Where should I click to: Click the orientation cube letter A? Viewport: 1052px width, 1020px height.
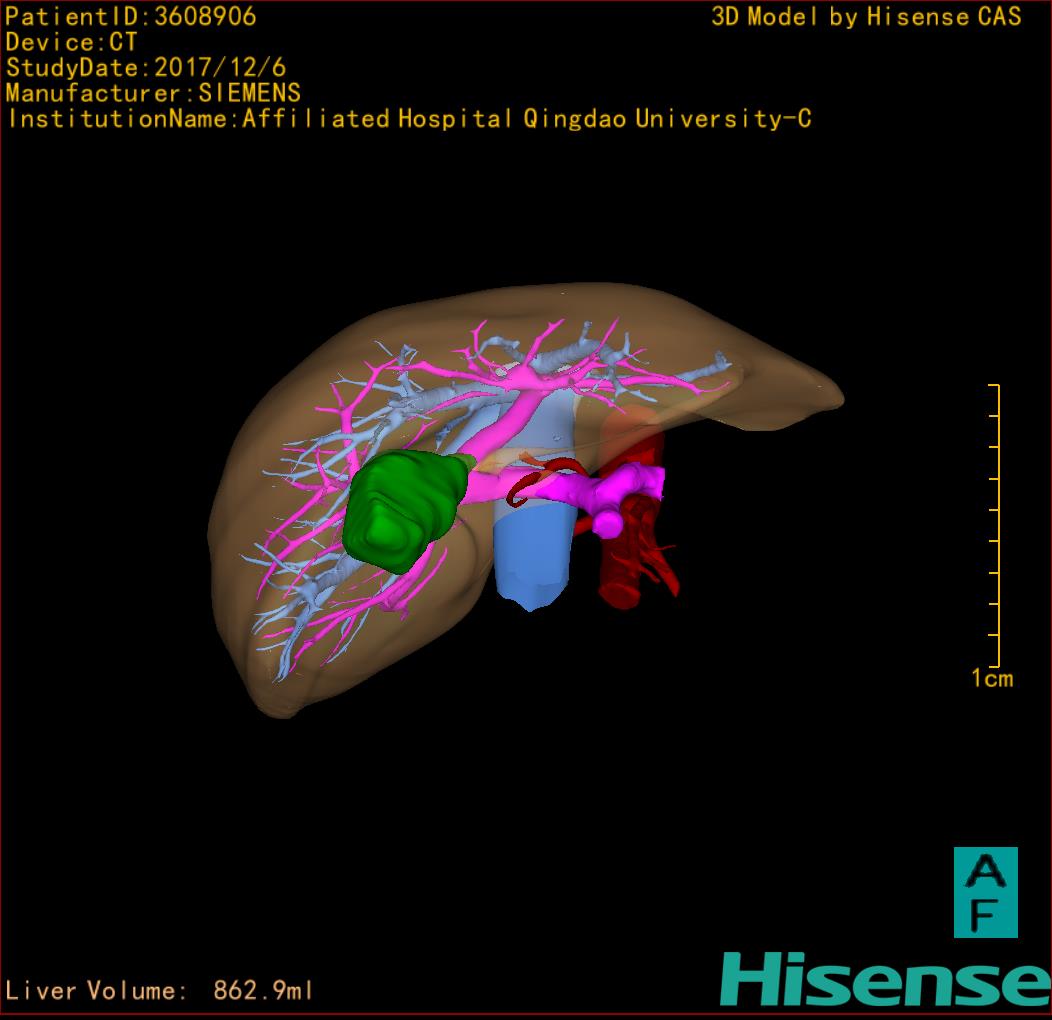(x=985, y=872)
